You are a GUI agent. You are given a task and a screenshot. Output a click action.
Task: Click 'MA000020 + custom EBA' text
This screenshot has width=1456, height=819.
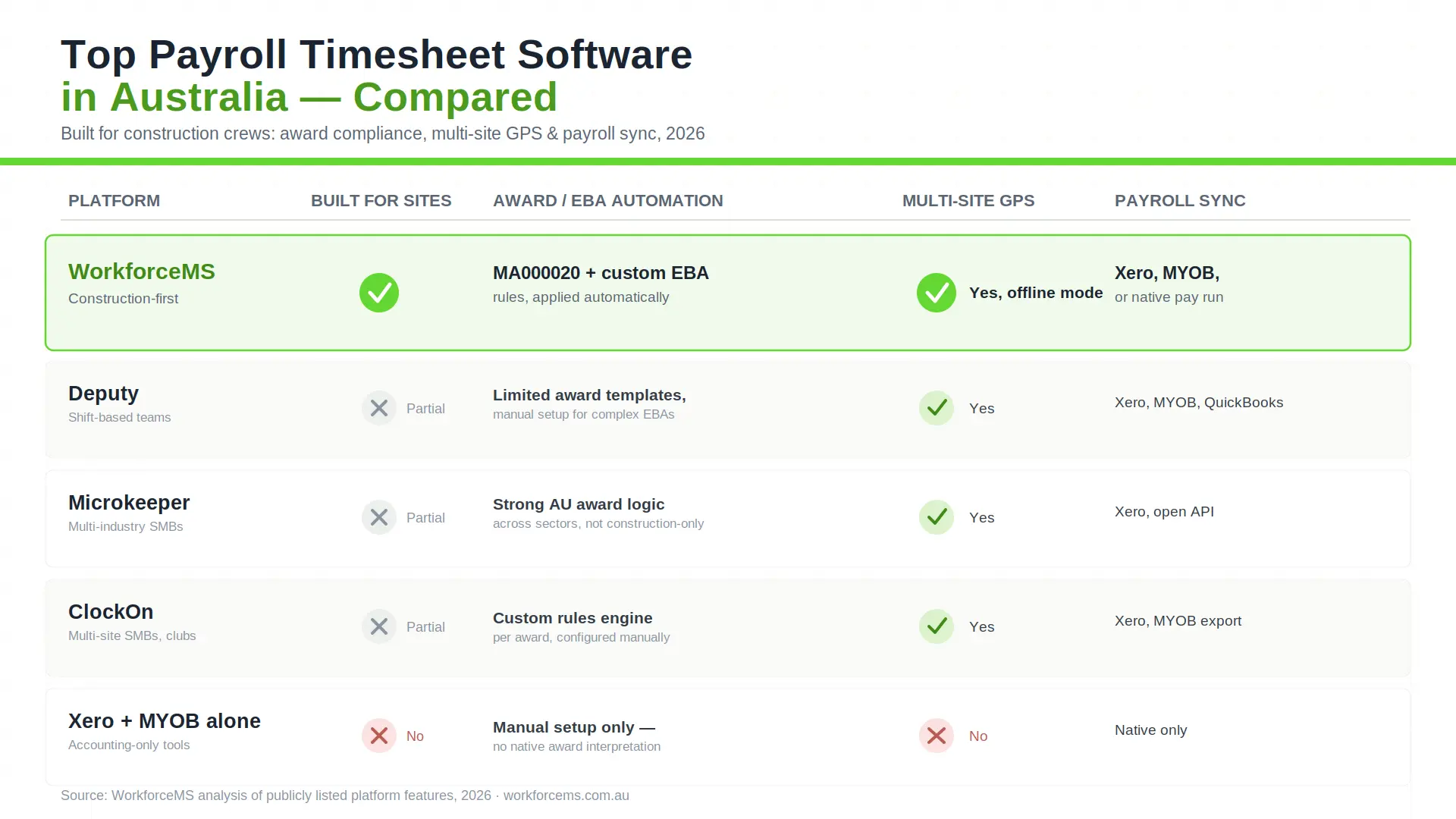[601, 273]
